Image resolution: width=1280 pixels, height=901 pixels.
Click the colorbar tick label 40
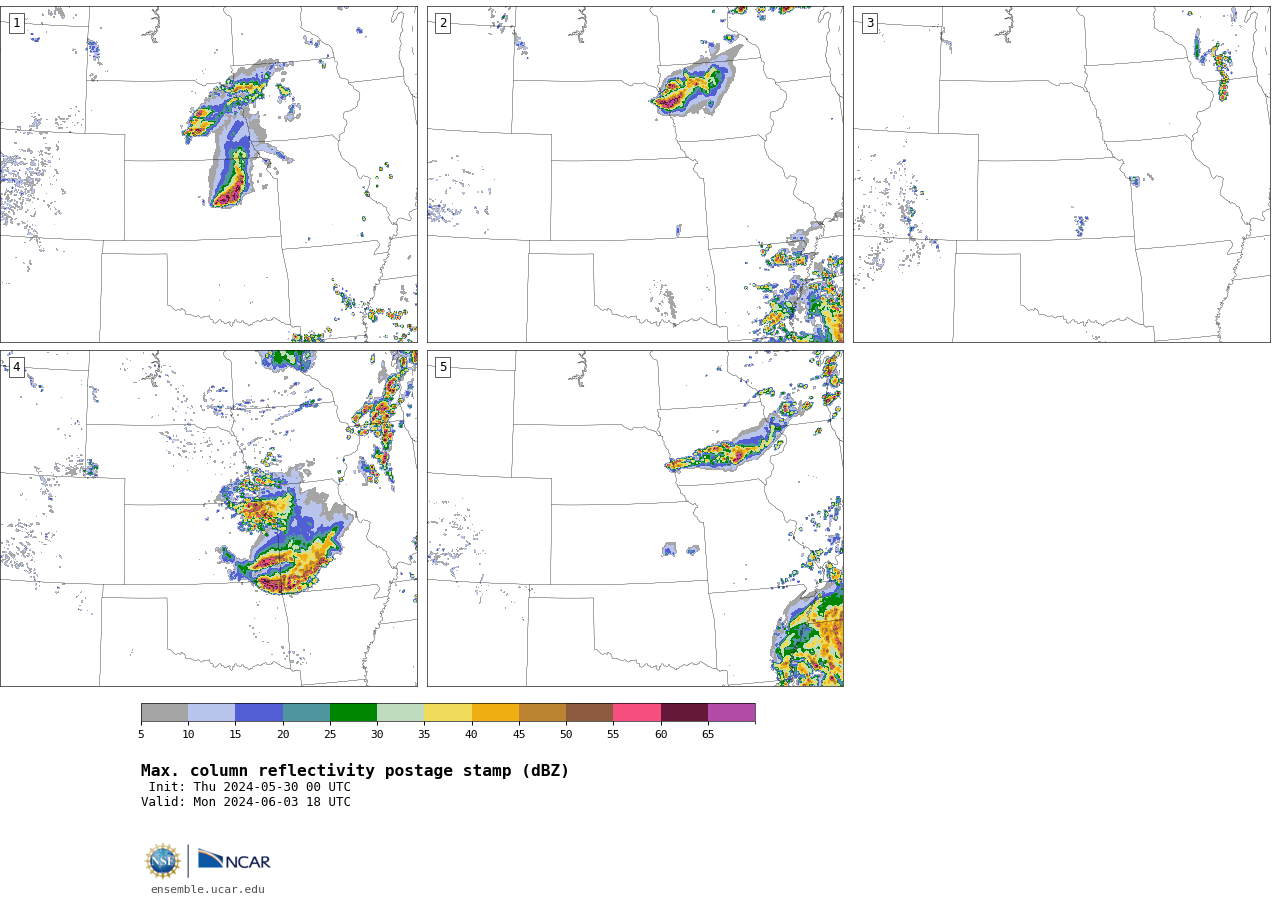[x=472, y=735]
